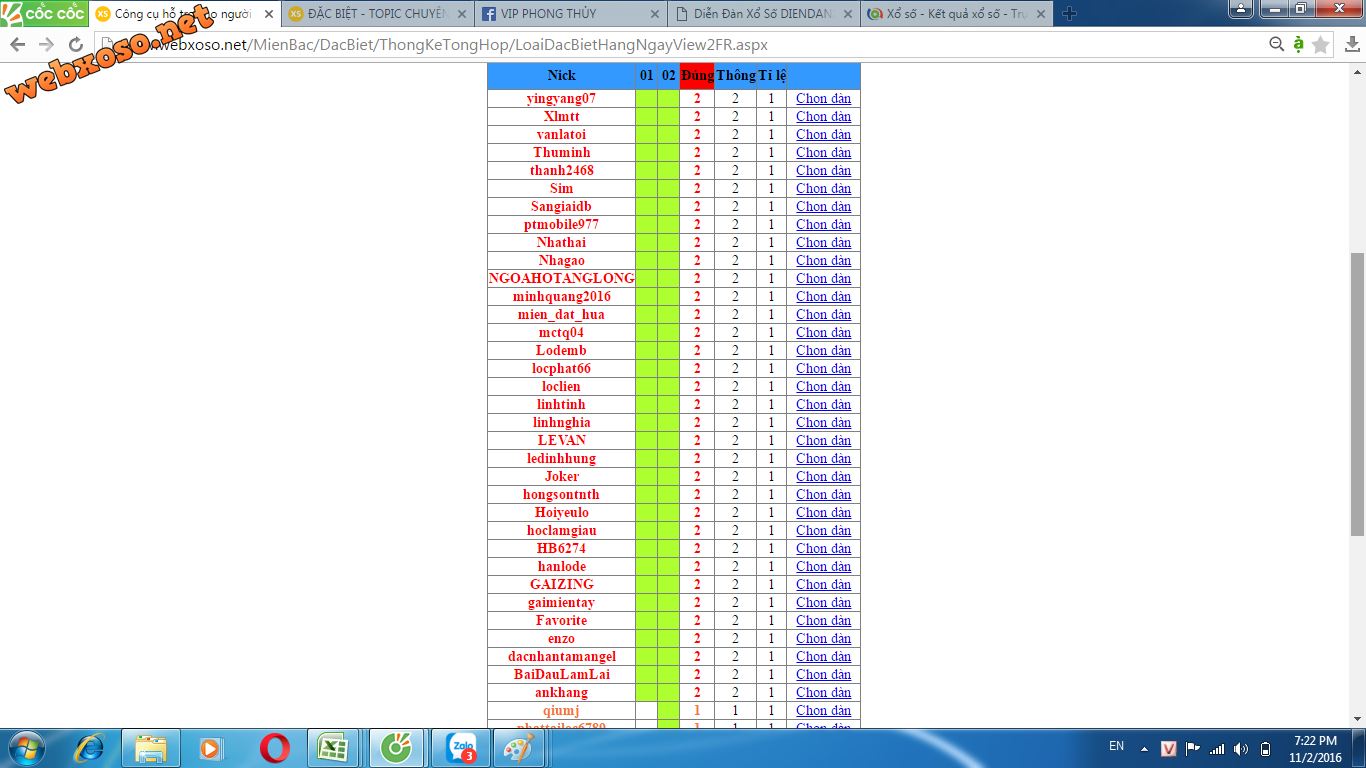Switch to 'Diễn Đàn Xổ Số DIENDAN' tab

pyautogui.click(x=762, y=14)
